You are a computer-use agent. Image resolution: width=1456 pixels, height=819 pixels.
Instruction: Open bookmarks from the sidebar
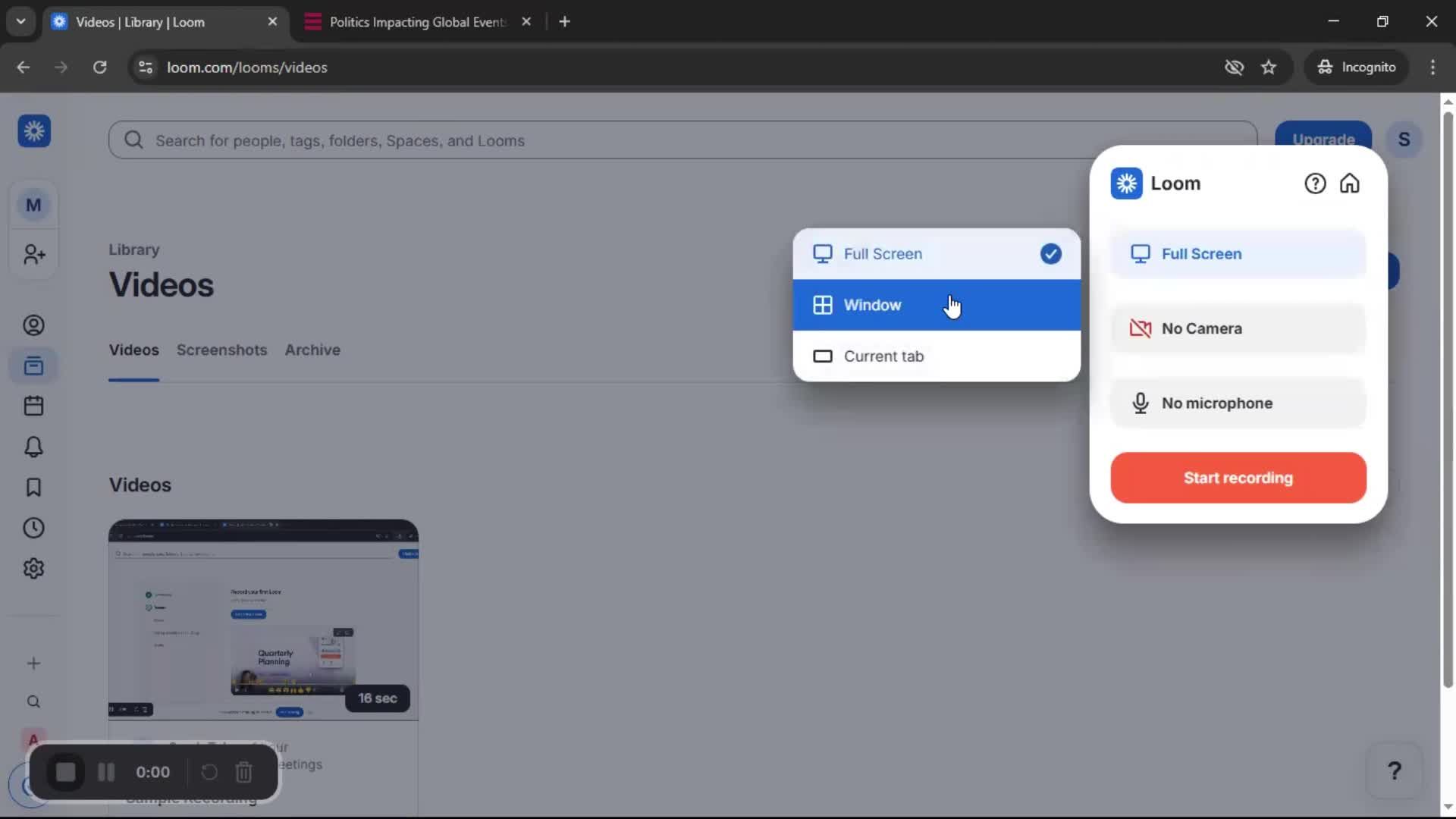click(33, 488)
